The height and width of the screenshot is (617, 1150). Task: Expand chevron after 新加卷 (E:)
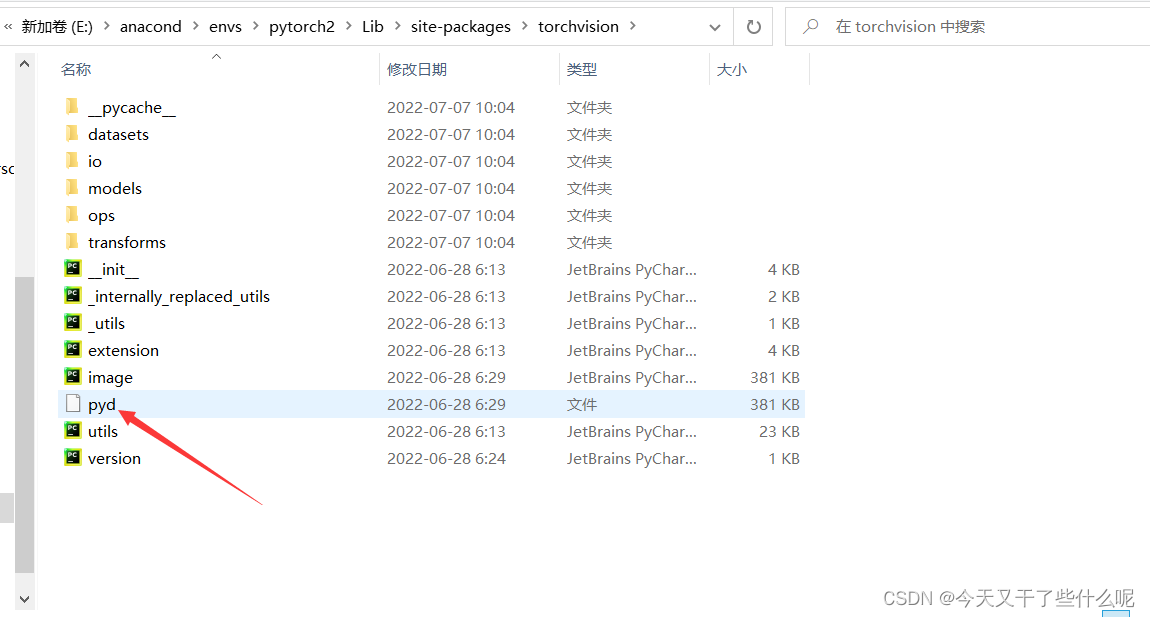[x=106, y=26]
